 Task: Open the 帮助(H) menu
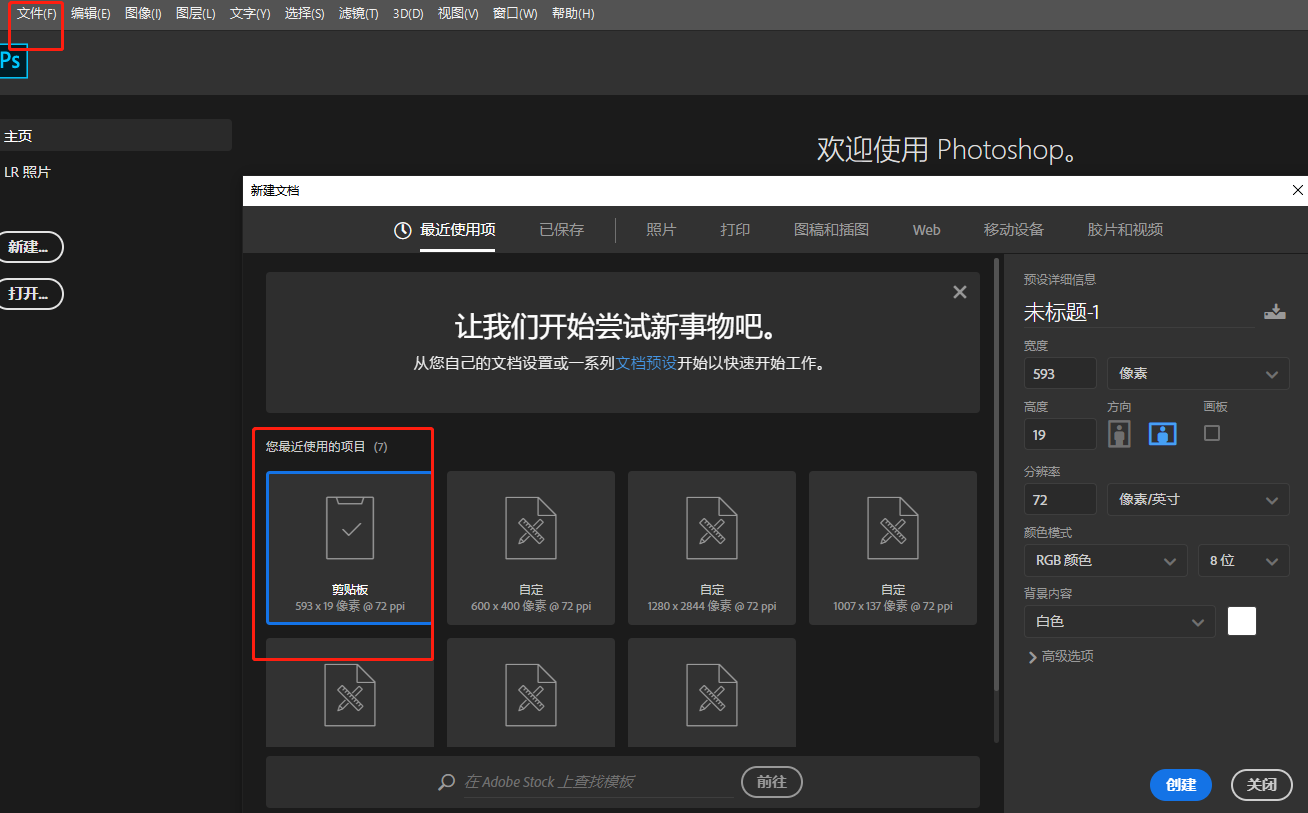click(573, 14)
